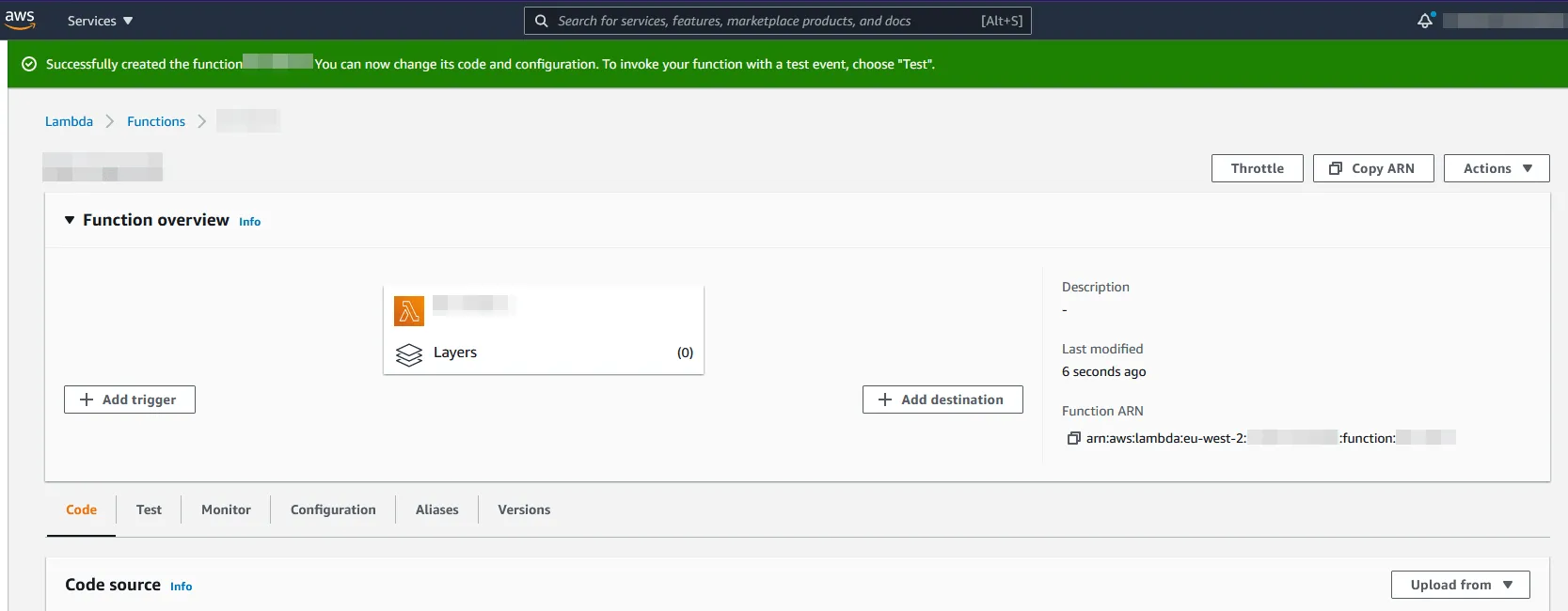1568x611 pixels.
Task: Click the search magnifier icon
Action: pos(541,21)
